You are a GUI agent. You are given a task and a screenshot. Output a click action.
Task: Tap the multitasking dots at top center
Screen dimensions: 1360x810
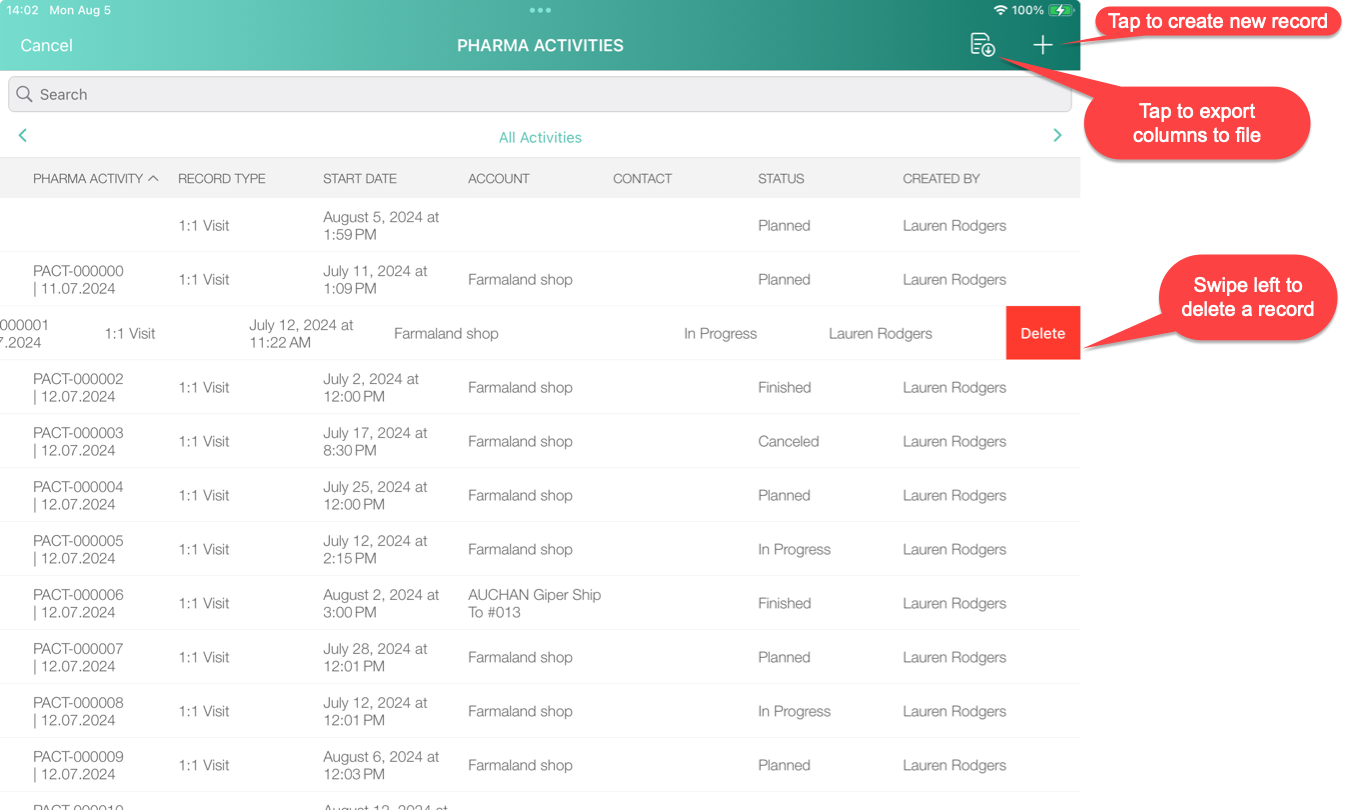[x=540, y=10]
